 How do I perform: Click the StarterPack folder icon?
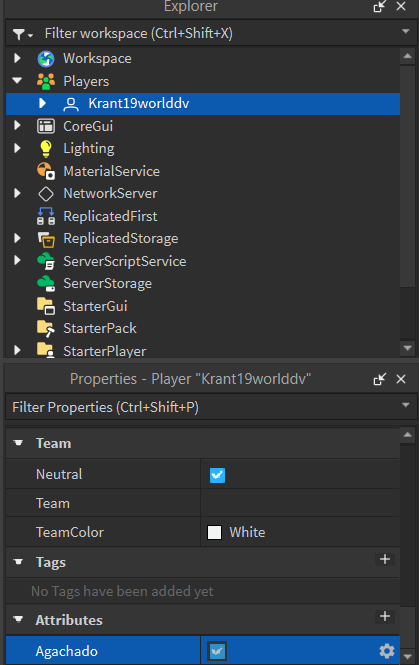click(x=46, y=329)
